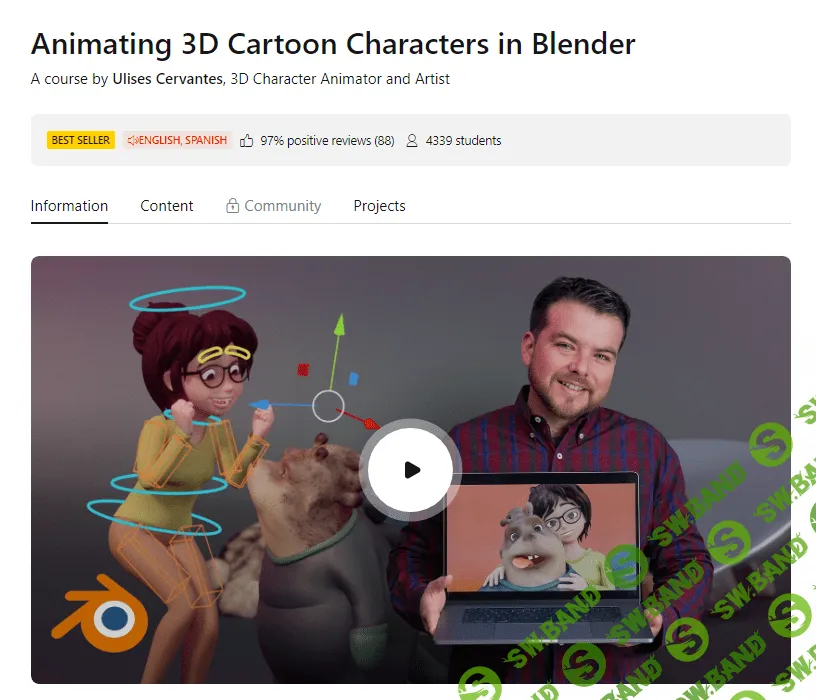
Task: Click the thumbs-up icon near reviews count
Action: 243,140
